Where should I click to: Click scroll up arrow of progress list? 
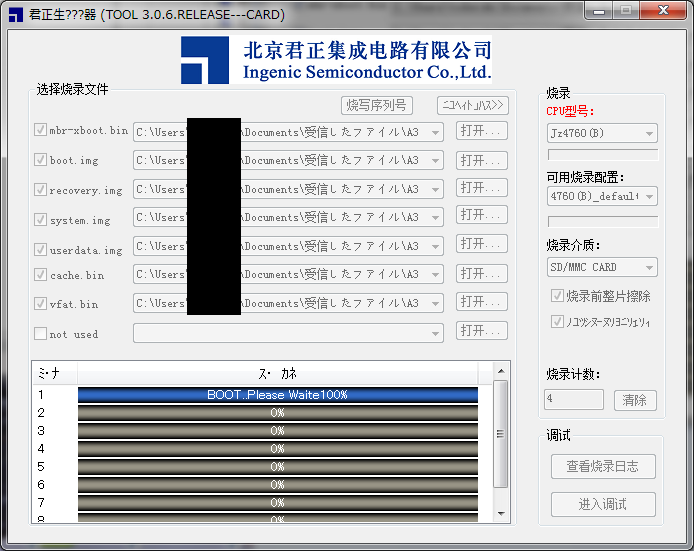(501, 371)
